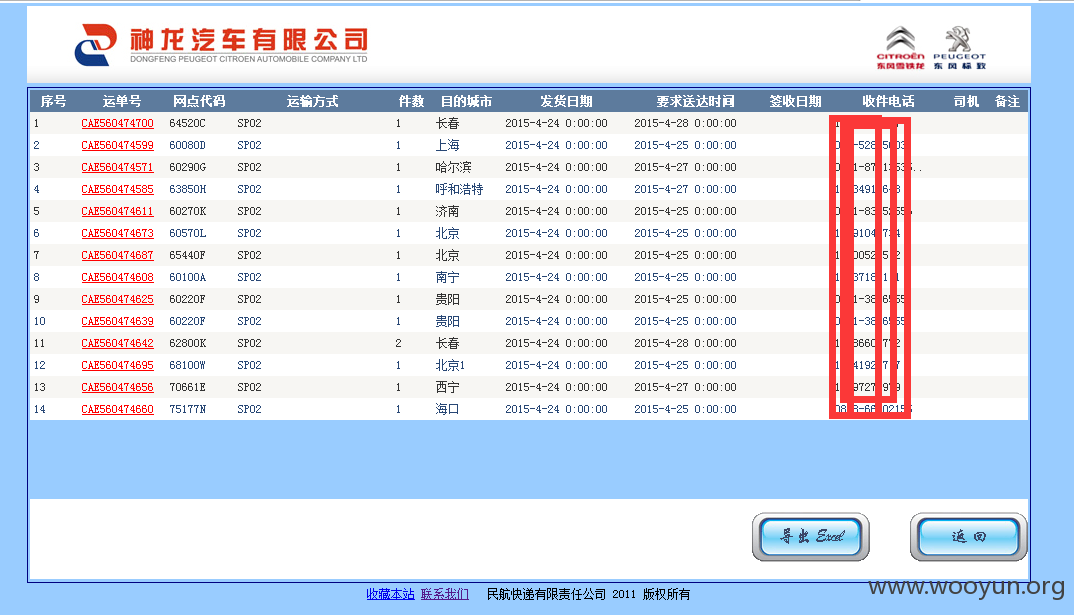Click the 网点代码 column header
Viewport: 1074px width, 615px height.
click(x=199, y=101)
